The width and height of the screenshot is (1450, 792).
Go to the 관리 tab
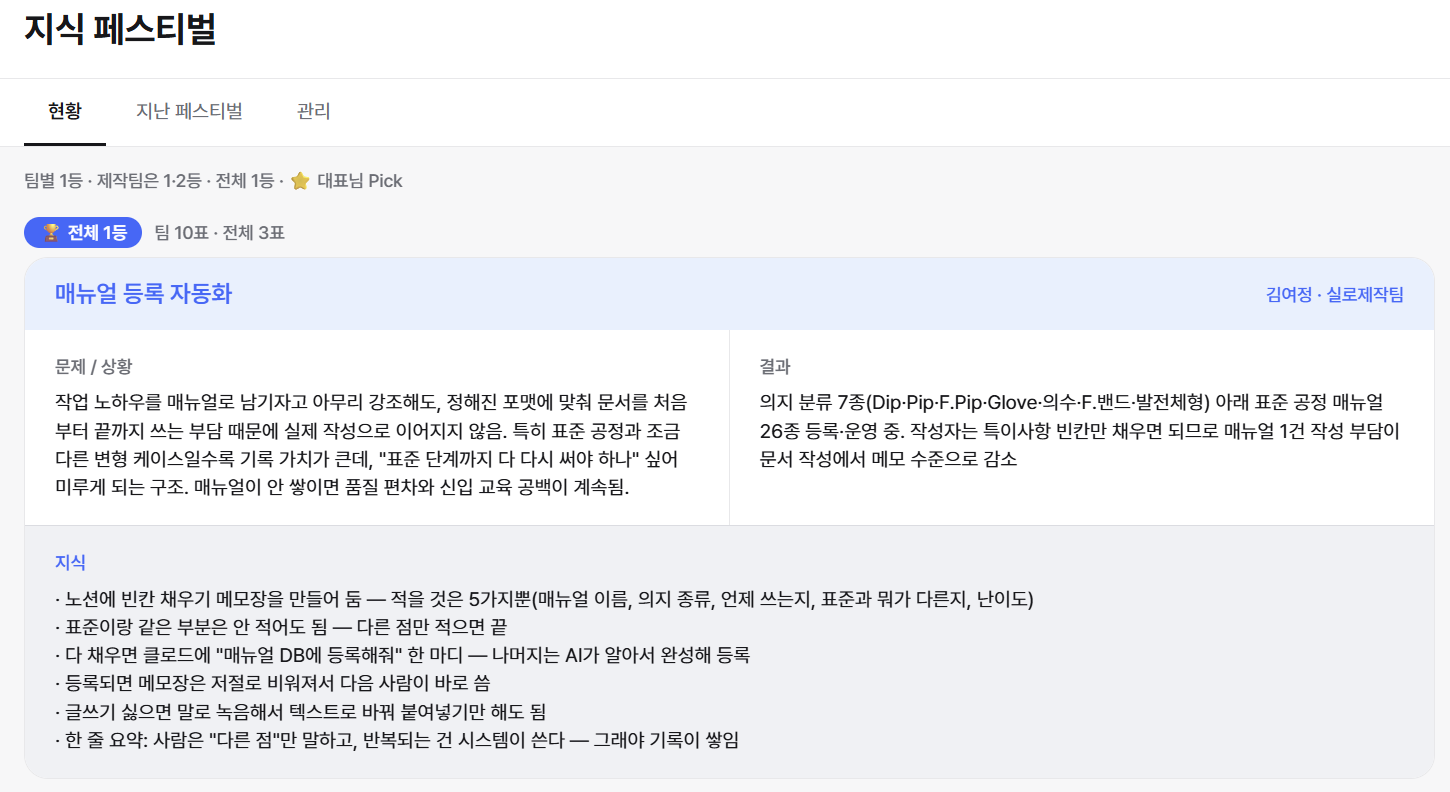(314, 111)
